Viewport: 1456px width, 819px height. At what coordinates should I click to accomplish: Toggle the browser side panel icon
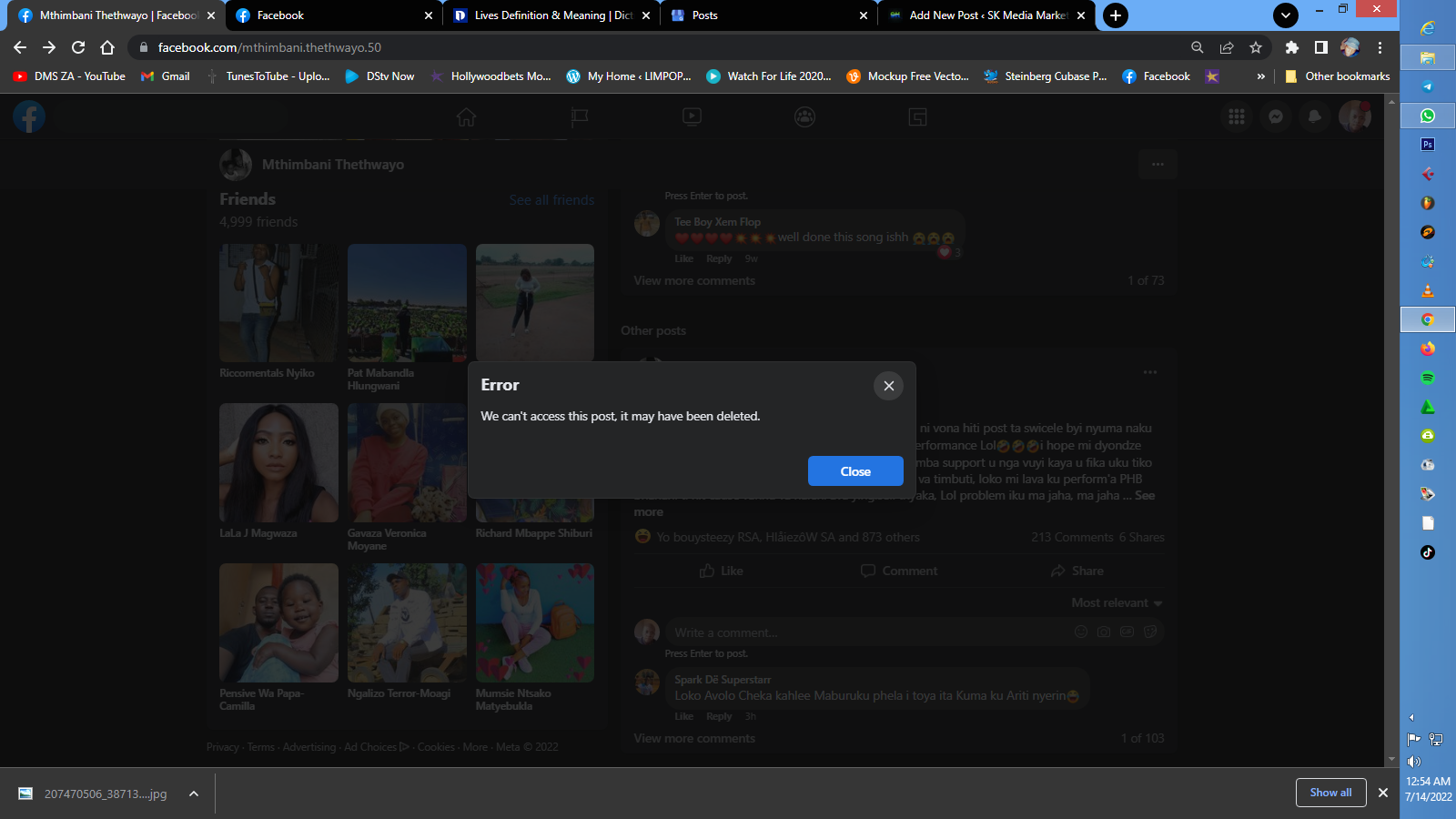(x=1321, y=47)
